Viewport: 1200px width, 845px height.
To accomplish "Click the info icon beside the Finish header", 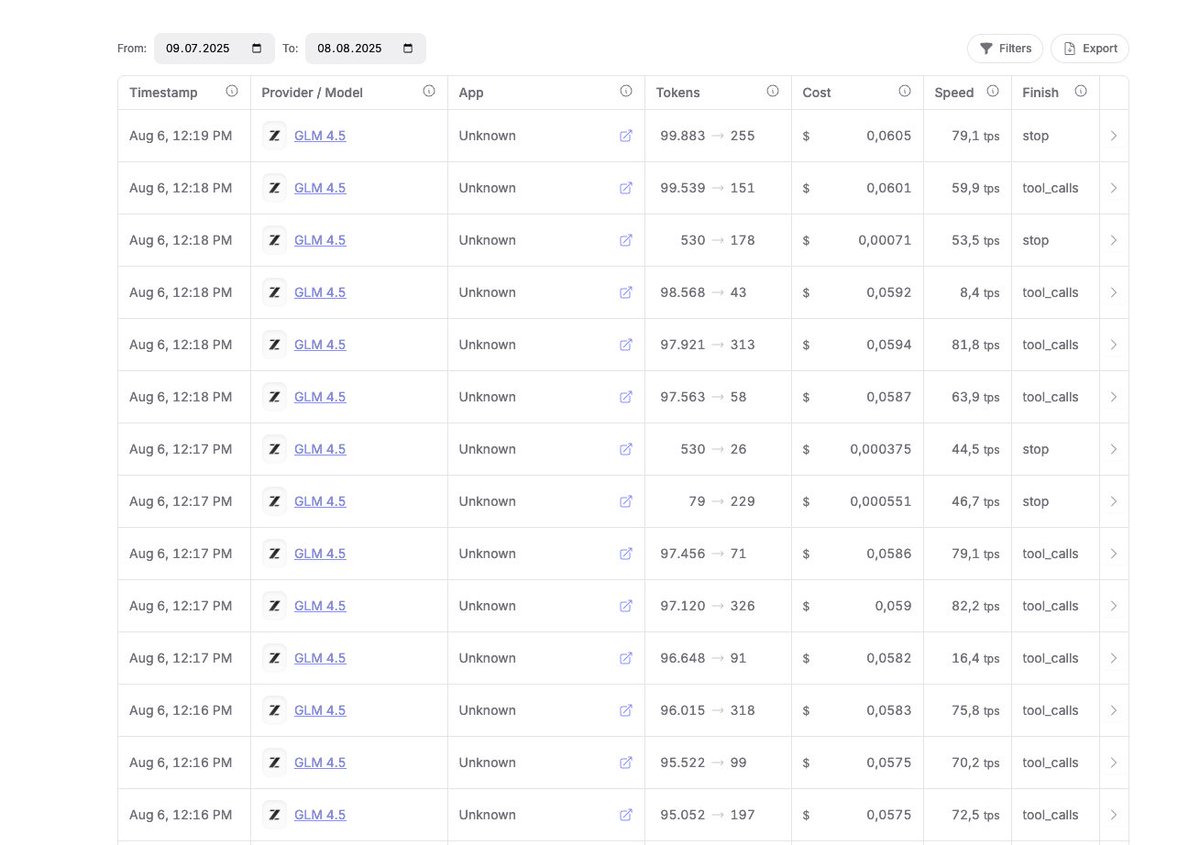I will tap(1081, 91).
